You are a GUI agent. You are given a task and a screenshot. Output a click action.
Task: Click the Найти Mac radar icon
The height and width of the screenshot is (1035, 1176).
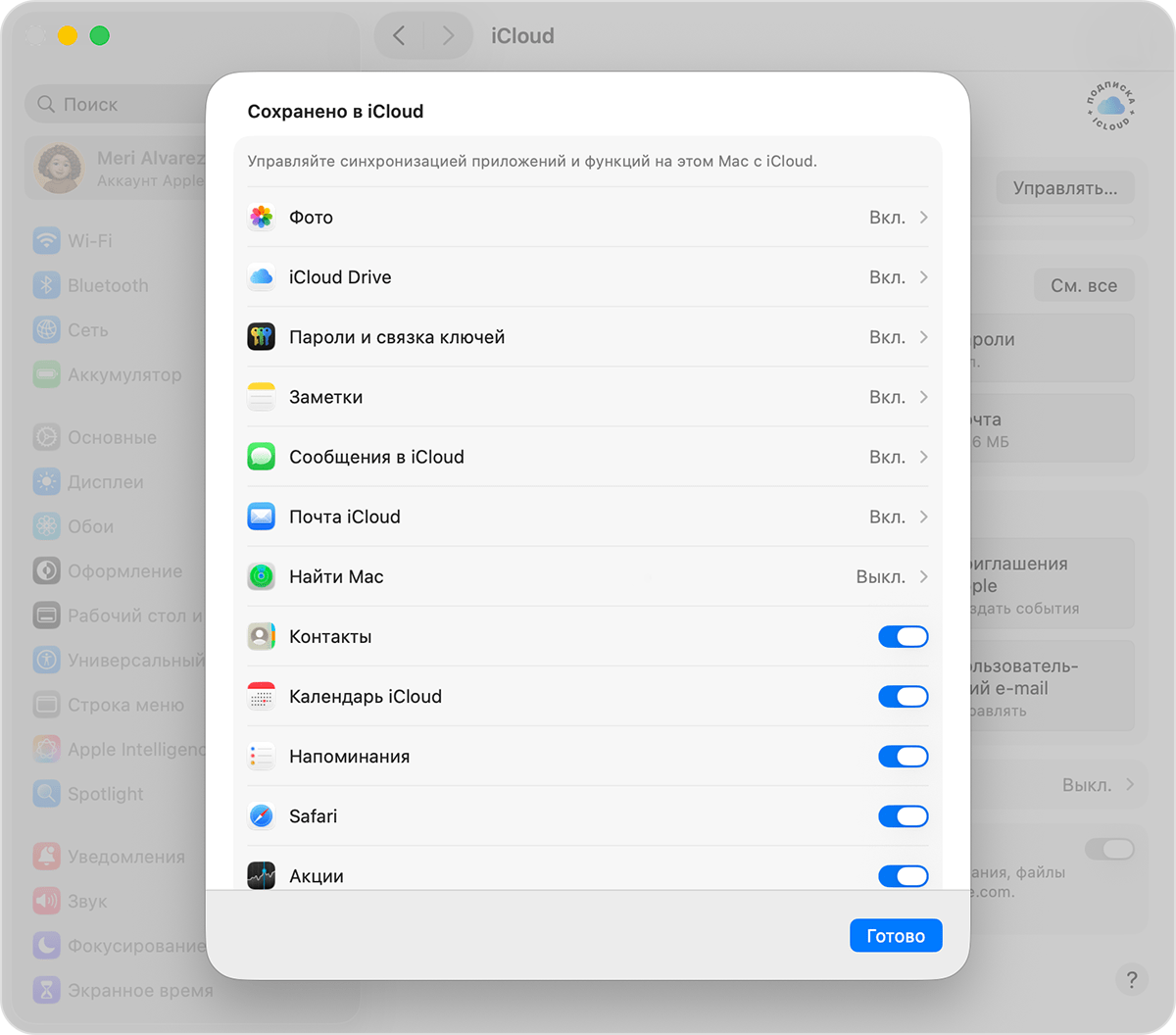261,576
